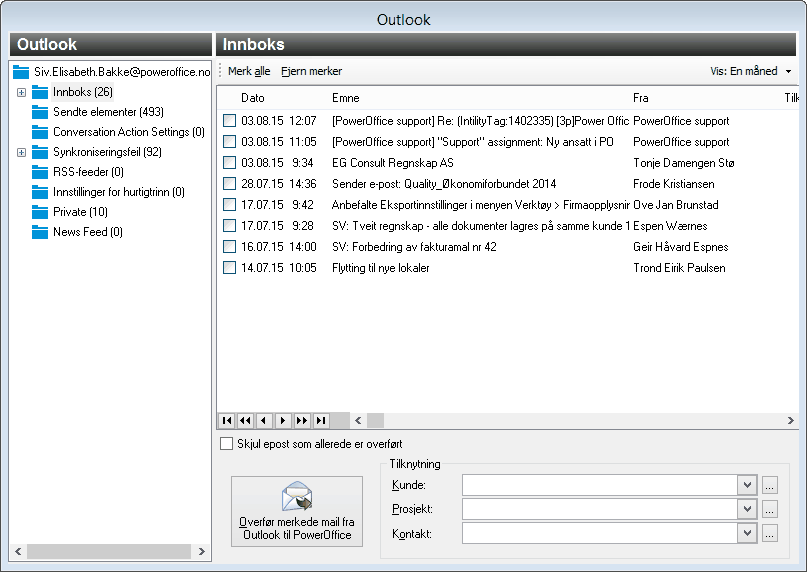Select Siv.Elisabeth.Bakke@poweroffice.no account root
Viewport: 807px width, 572px height.
122,72
